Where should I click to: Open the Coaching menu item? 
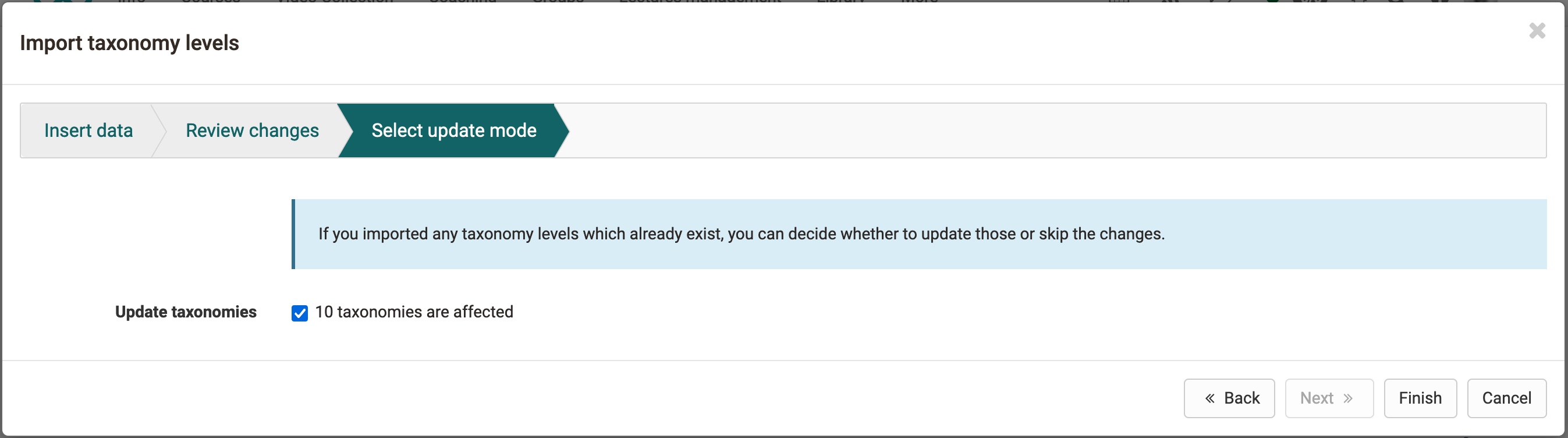(x=463, y=3)
